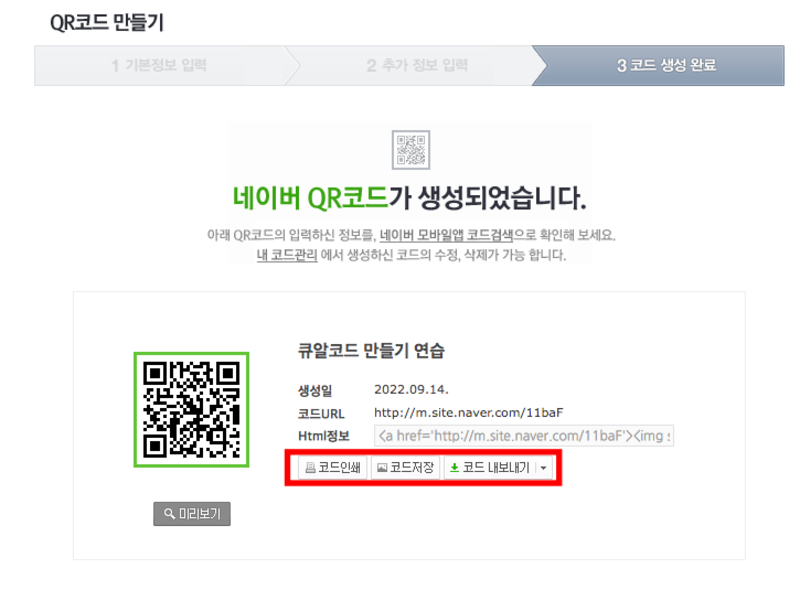
Task: Click the 코드저장 save image button
Action: click(x=406, y=468)
